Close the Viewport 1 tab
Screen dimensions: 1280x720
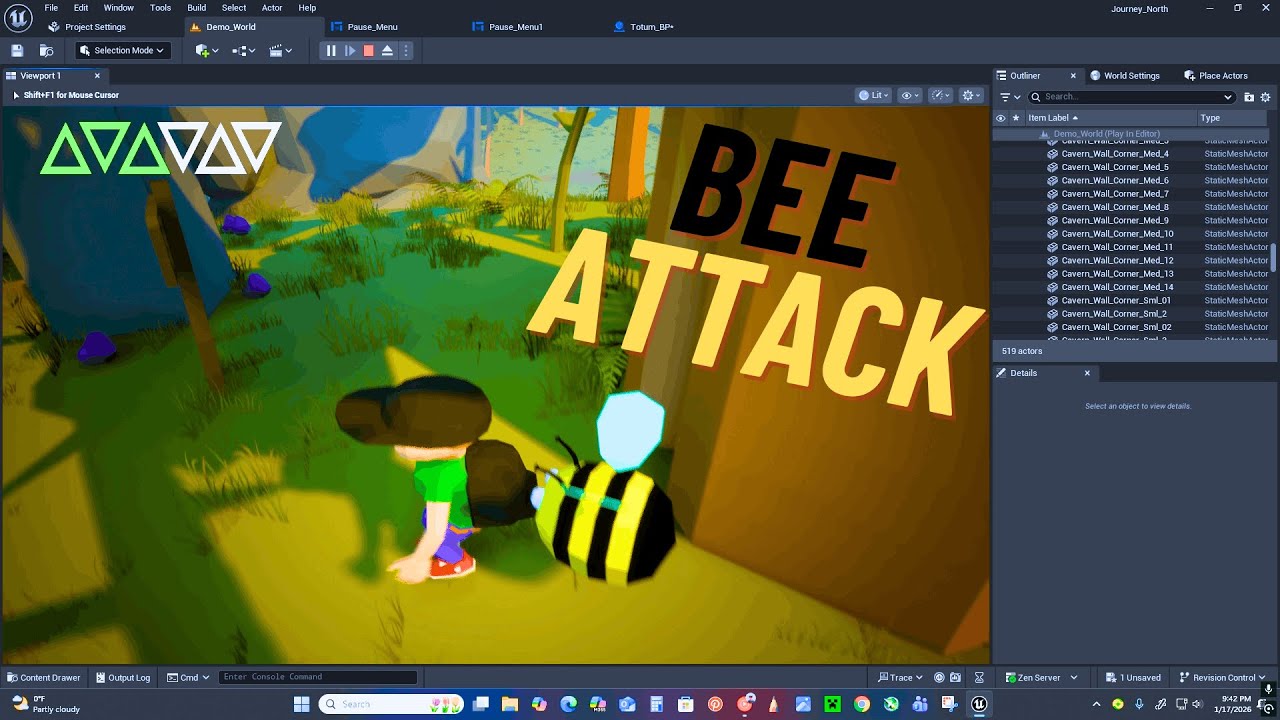pyautogui.click(x=97, y=75)
